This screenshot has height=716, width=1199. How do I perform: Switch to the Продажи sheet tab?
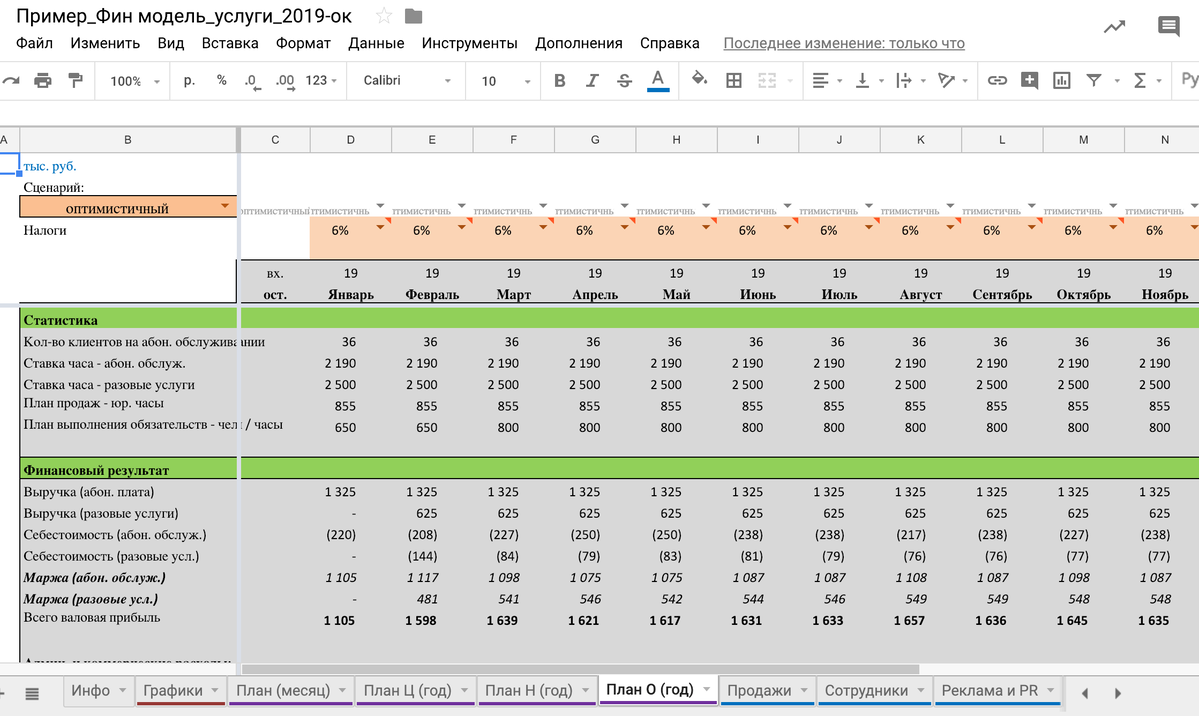coord(759,690)
